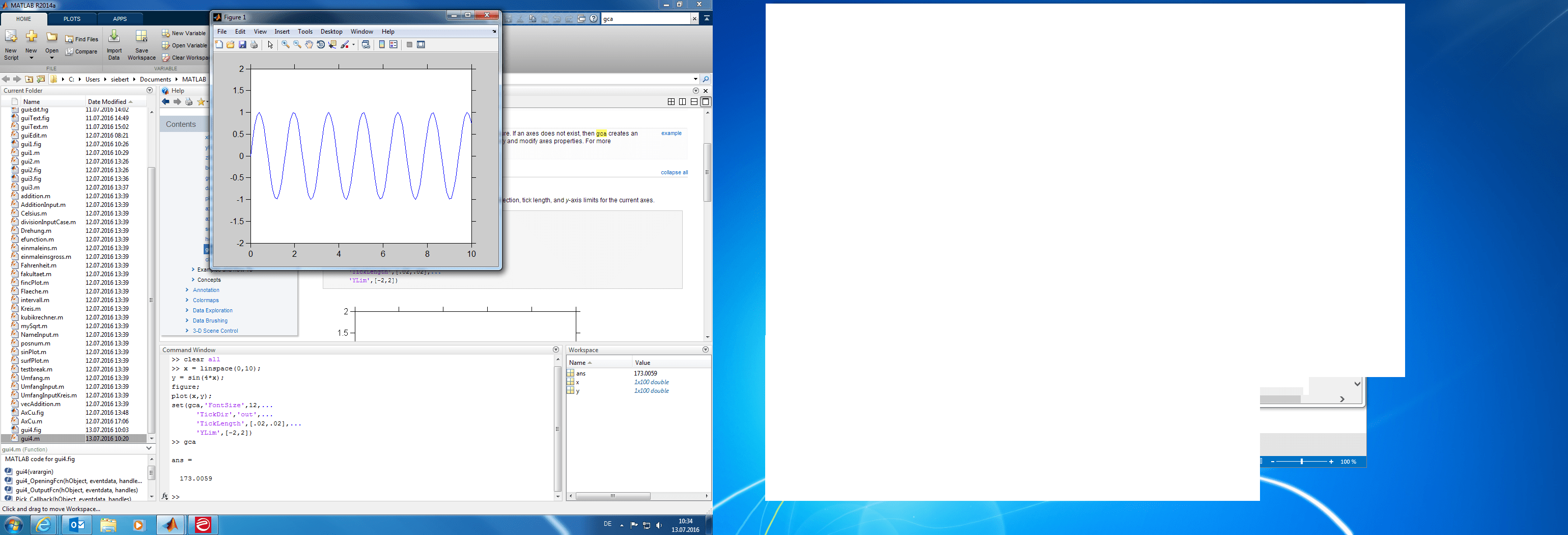1568x535 pixels.
Task: Click New Script button
Action: pyautogui.click(x=11, y=44)
